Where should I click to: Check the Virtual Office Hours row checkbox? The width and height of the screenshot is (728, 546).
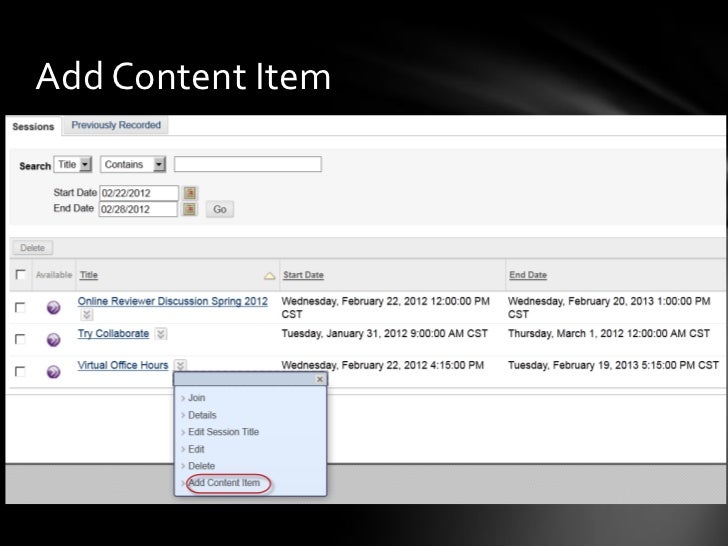pos(20,371)
